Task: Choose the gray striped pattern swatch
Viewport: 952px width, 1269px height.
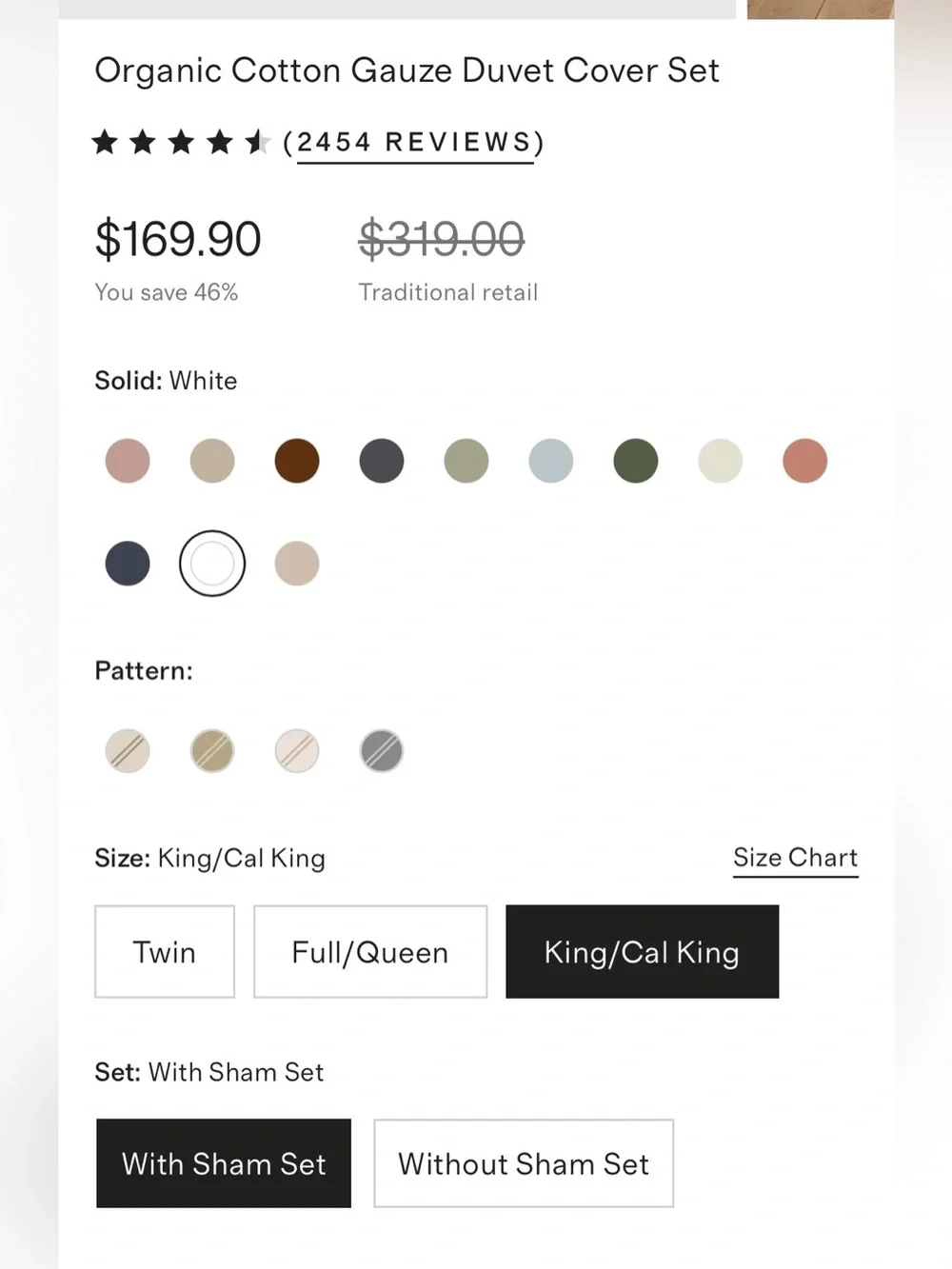Action: pos(382,751)
